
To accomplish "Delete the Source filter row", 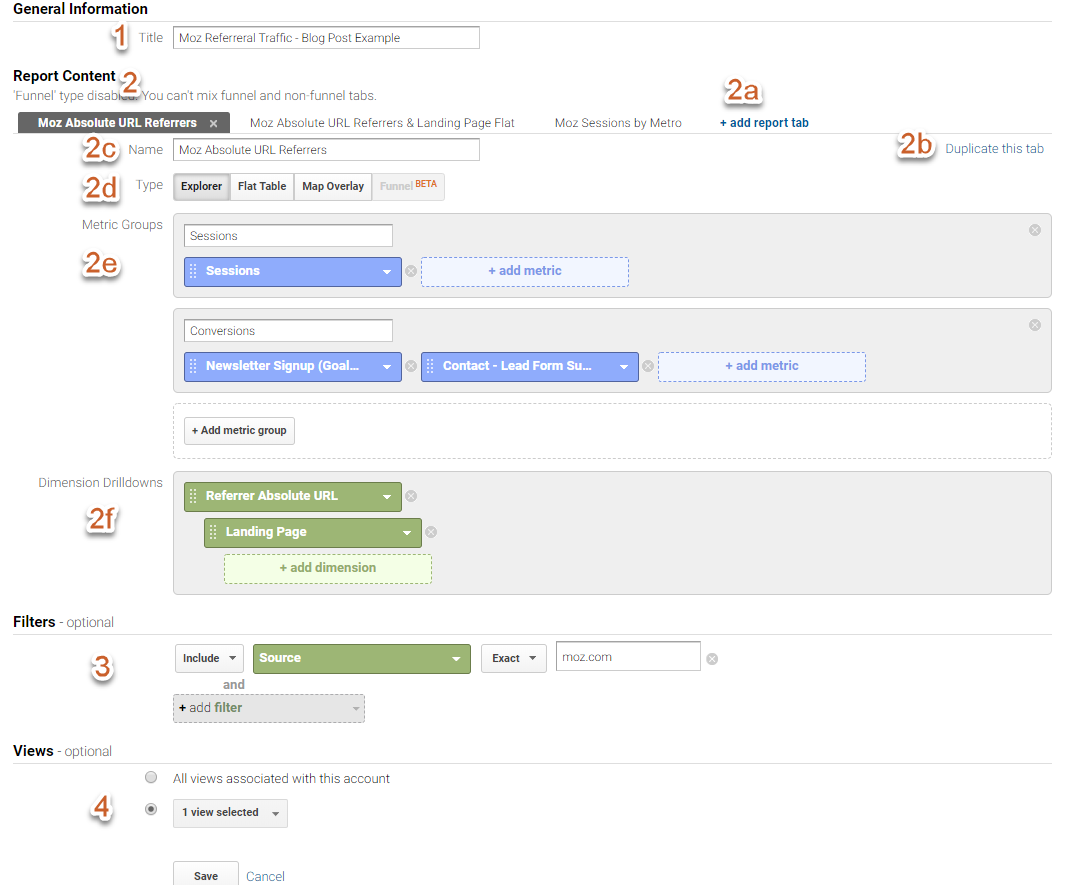I will pyautogui.click(x=712, y=659).
